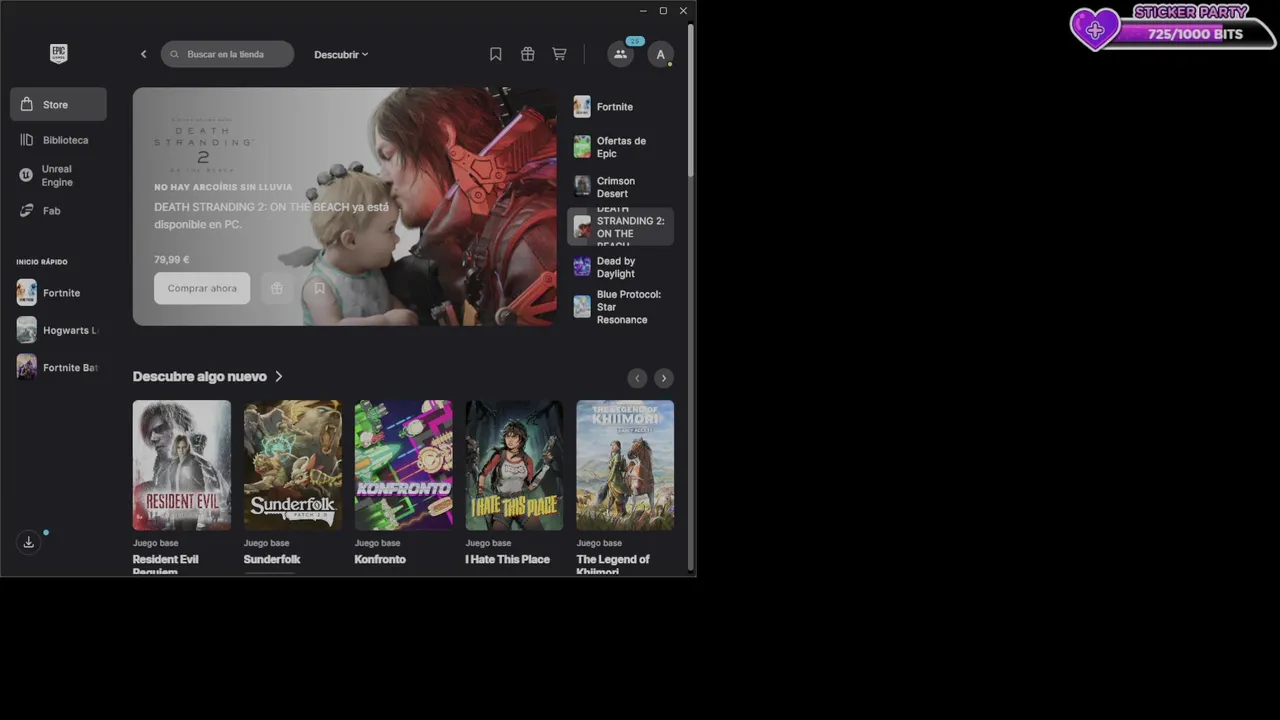Viewport: 1280px width, 720px height.
Task: Open Fab in sidebar
Action: (58, 211)
